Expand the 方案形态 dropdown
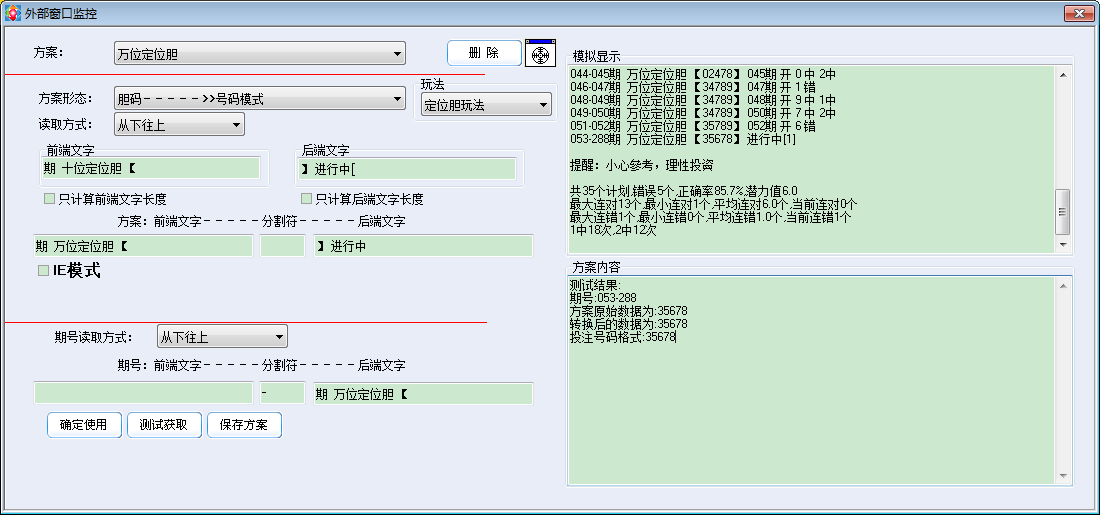Screen dimensions: 1100x515 [x=259, y=99]
